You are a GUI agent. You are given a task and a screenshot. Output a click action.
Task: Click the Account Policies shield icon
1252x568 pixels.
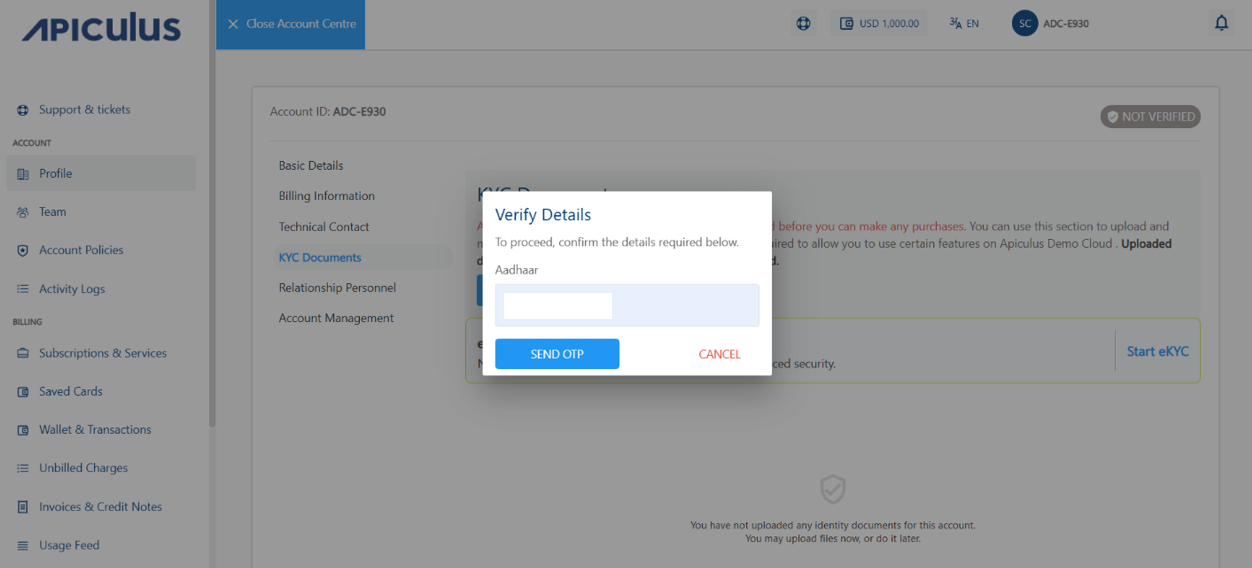(23, 250)
